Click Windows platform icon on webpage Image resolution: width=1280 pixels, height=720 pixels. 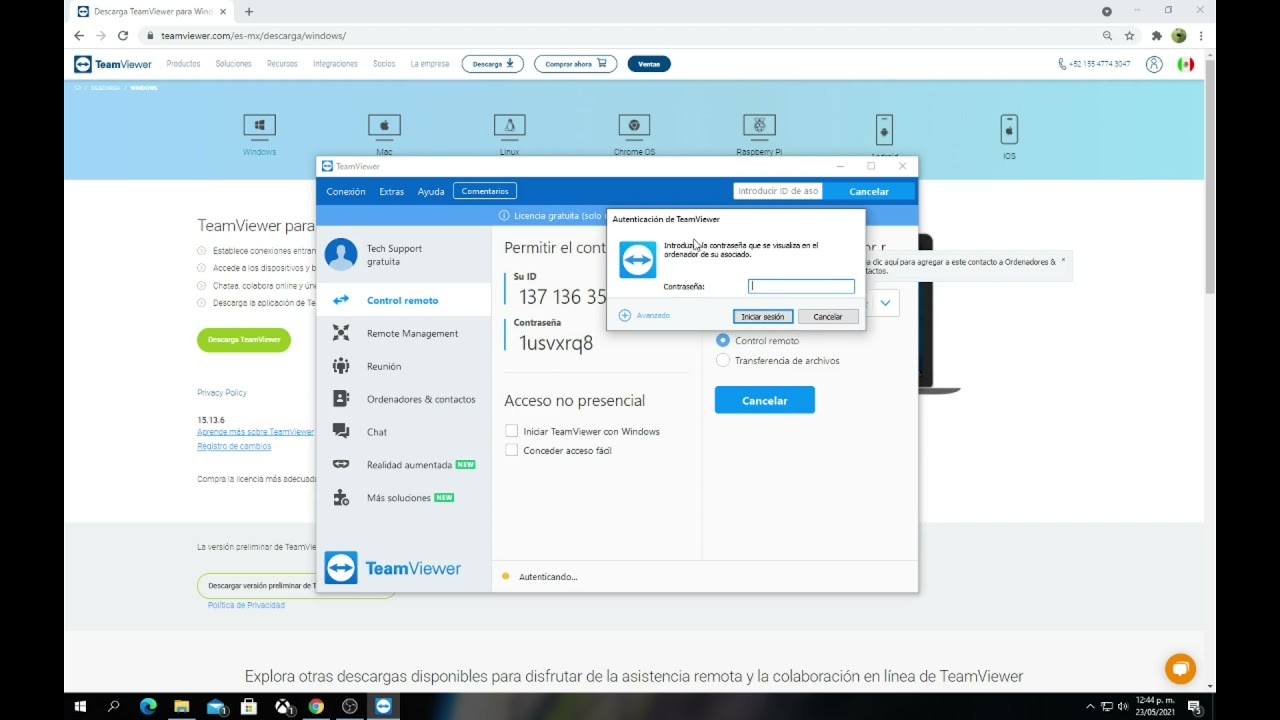pos(259,126)
